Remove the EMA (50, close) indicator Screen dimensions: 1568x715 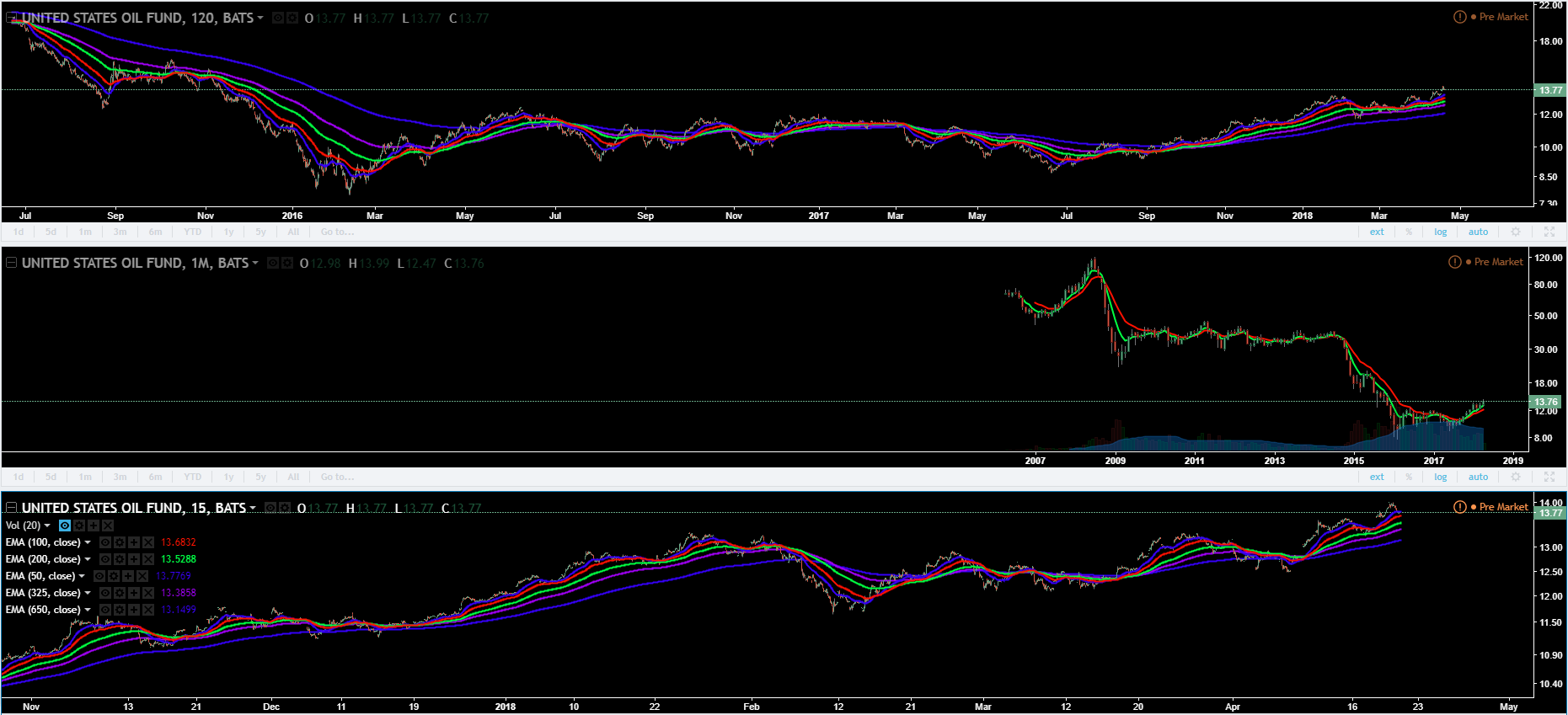click(x=142, y=576)
